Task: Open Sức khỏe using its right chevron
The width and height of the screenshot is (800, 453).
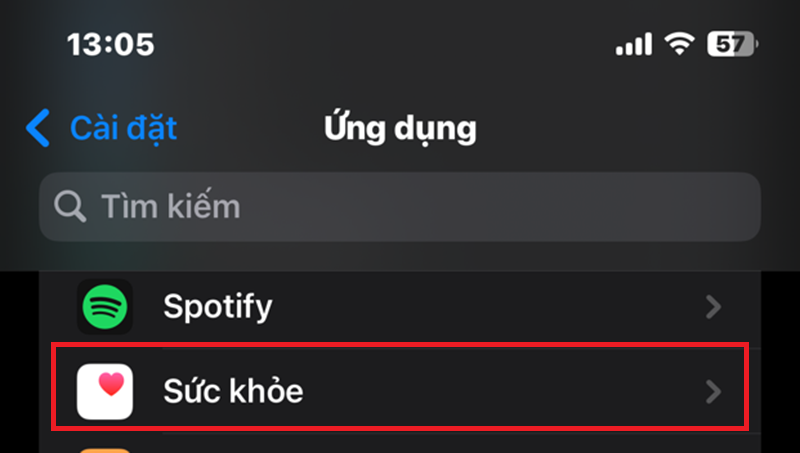Action: [x=713, y=392]
